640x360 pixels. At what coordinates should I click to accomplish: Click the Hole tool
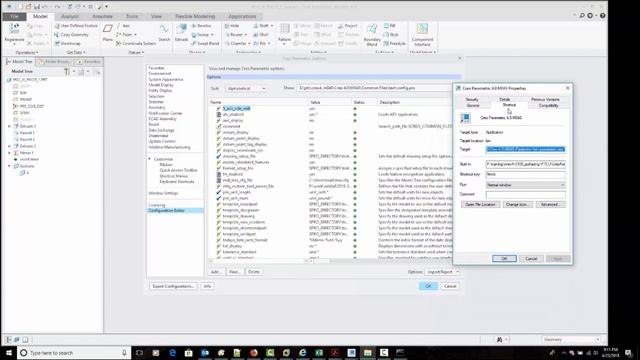click(232, 26)
